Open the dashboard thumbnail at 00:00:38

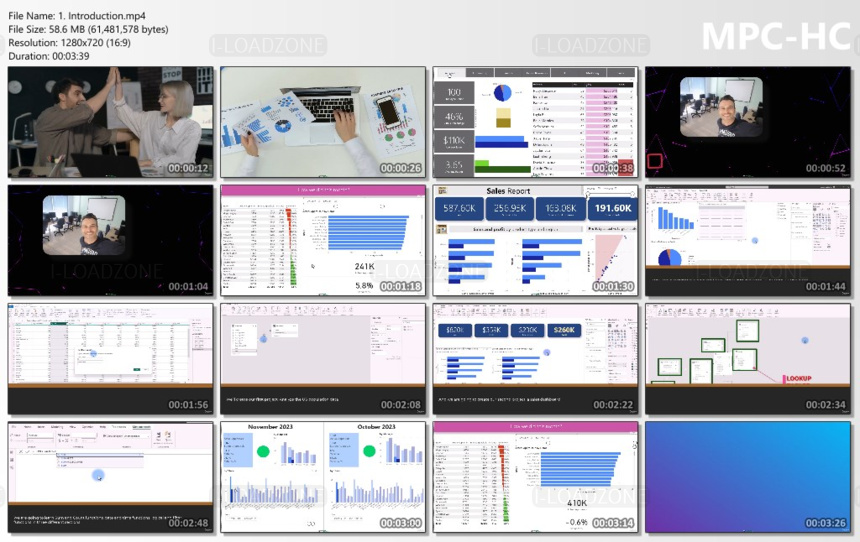pos(535,122)
